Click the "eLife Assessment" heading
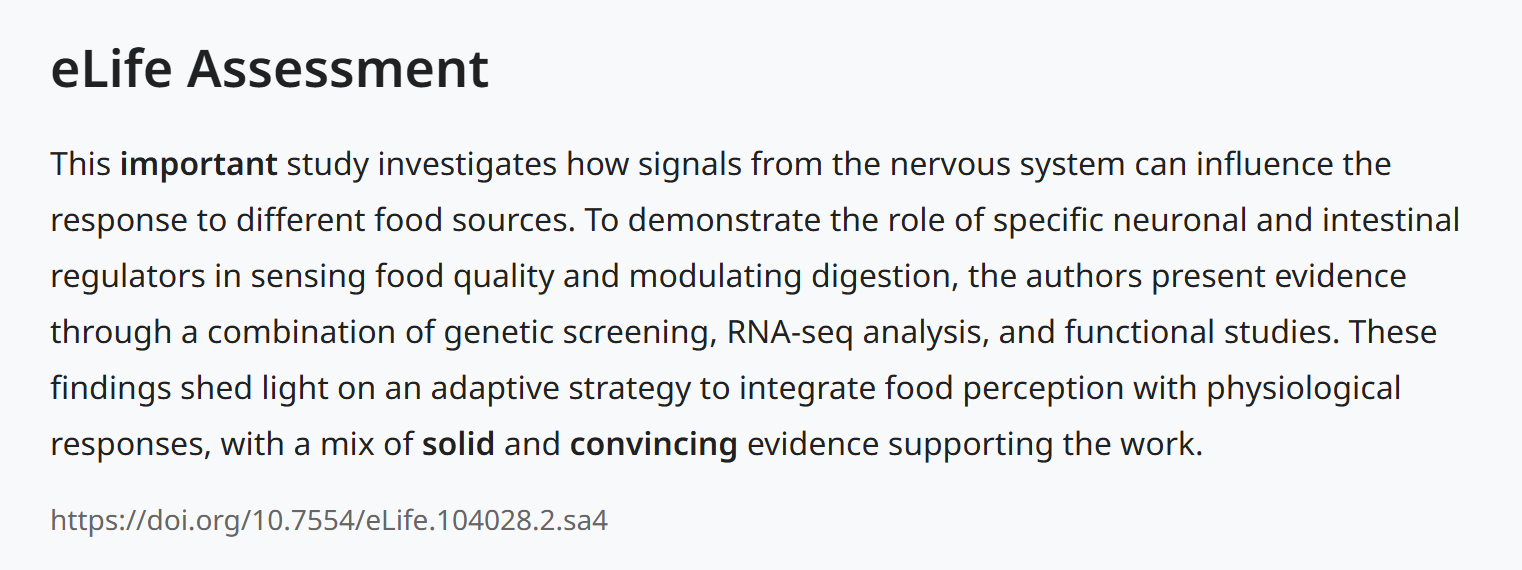Viewport: 1522px width, 570px height. coord(270,70)
